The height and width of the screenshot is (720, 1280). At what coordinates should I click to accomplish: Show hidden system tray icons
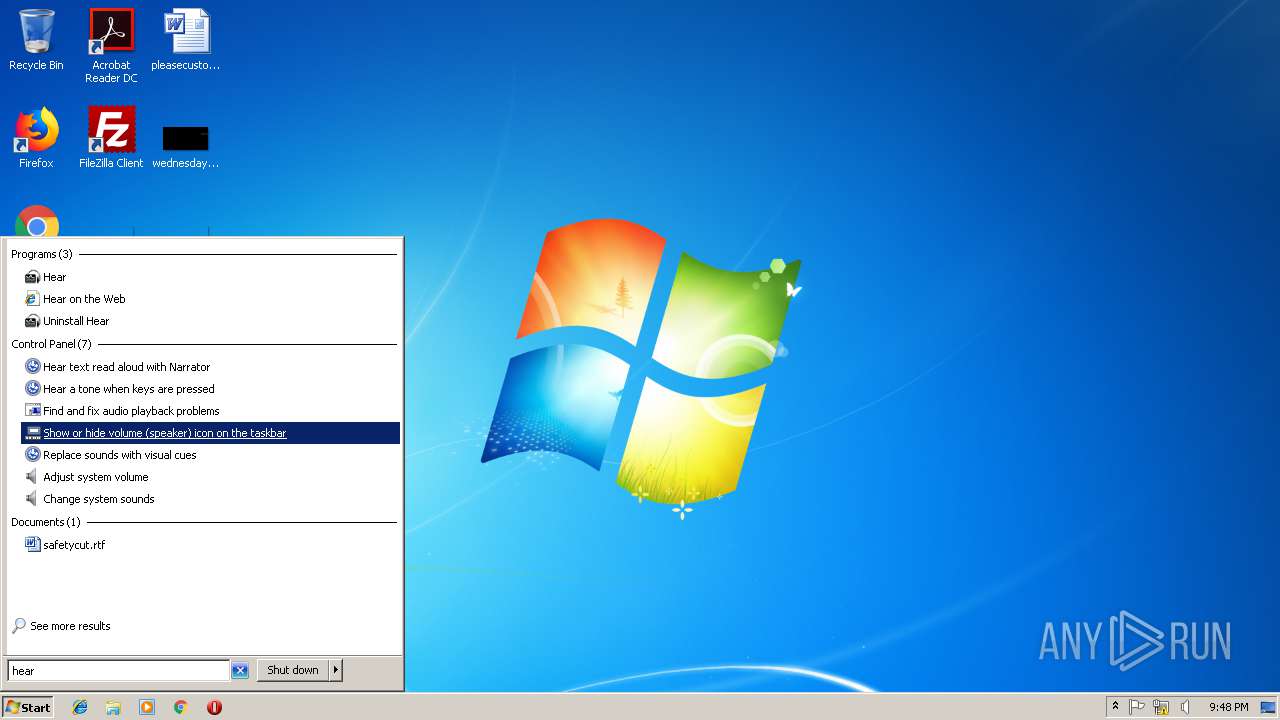pos(1115,707)
